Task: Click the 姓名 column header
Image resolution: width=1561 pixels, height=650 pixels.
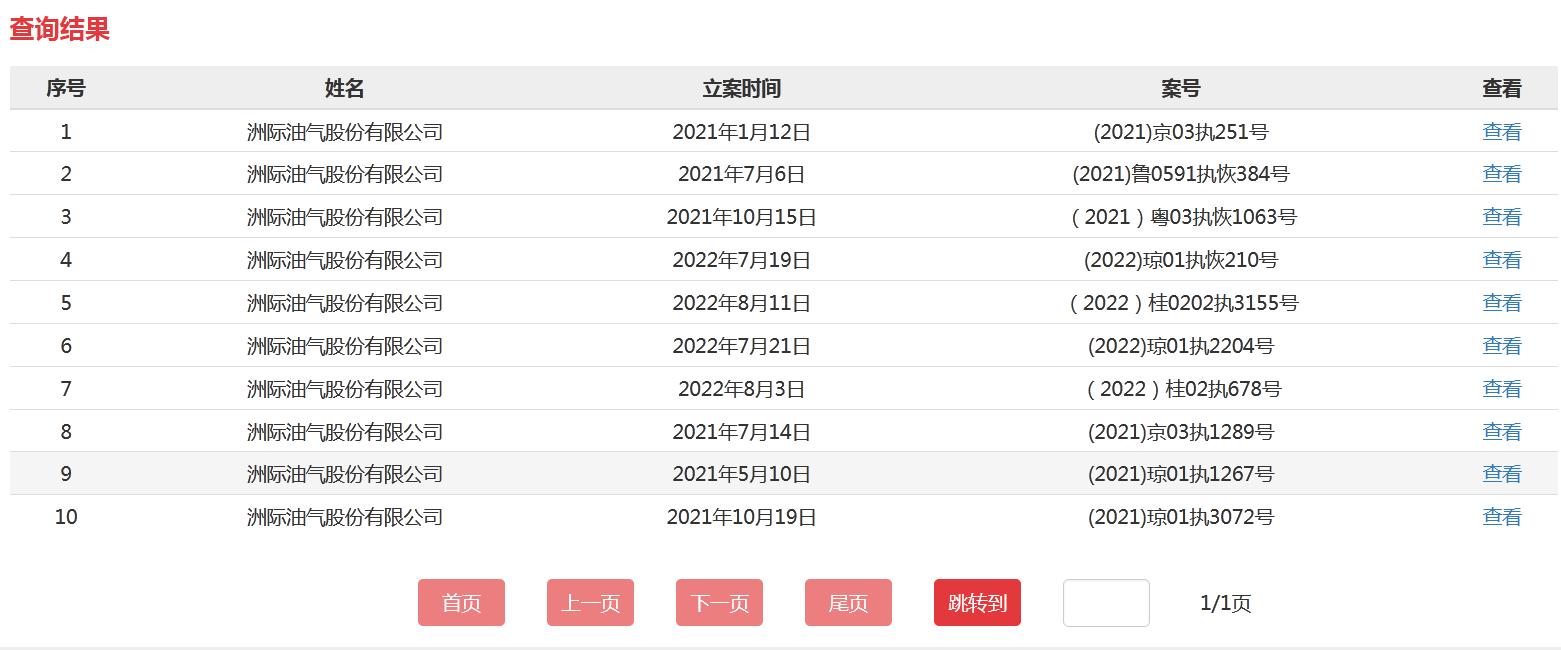Action: coord(344,89)
